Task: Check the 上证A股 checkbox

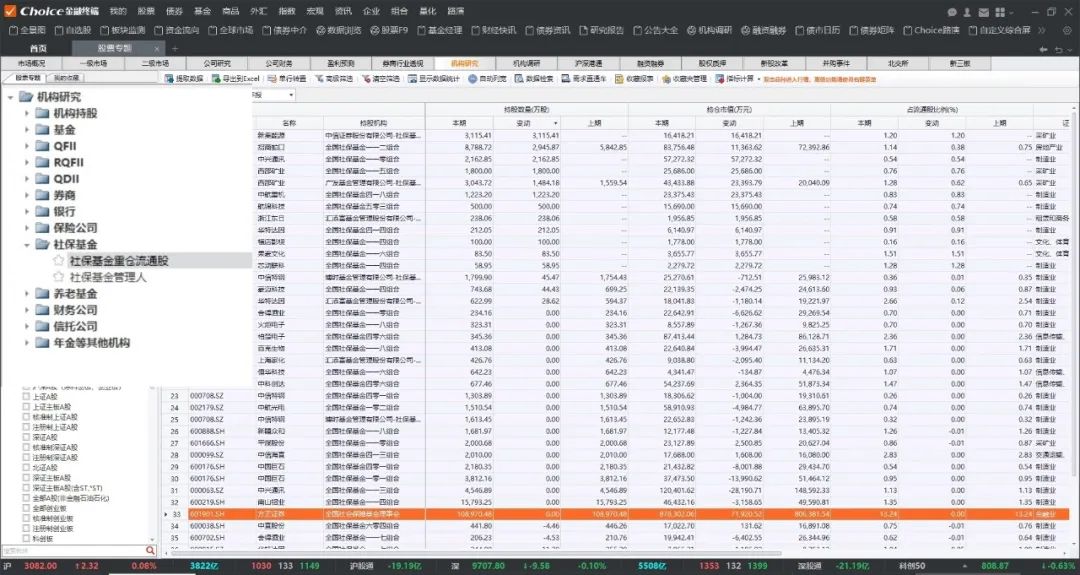Action: [x=26, y=397]
